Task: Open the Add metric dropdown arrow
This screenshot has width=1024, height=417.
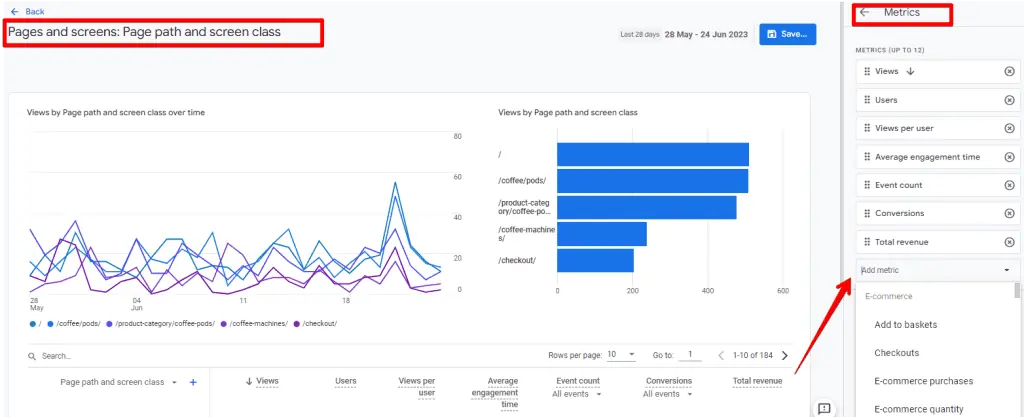Action: coord(1007,270)
